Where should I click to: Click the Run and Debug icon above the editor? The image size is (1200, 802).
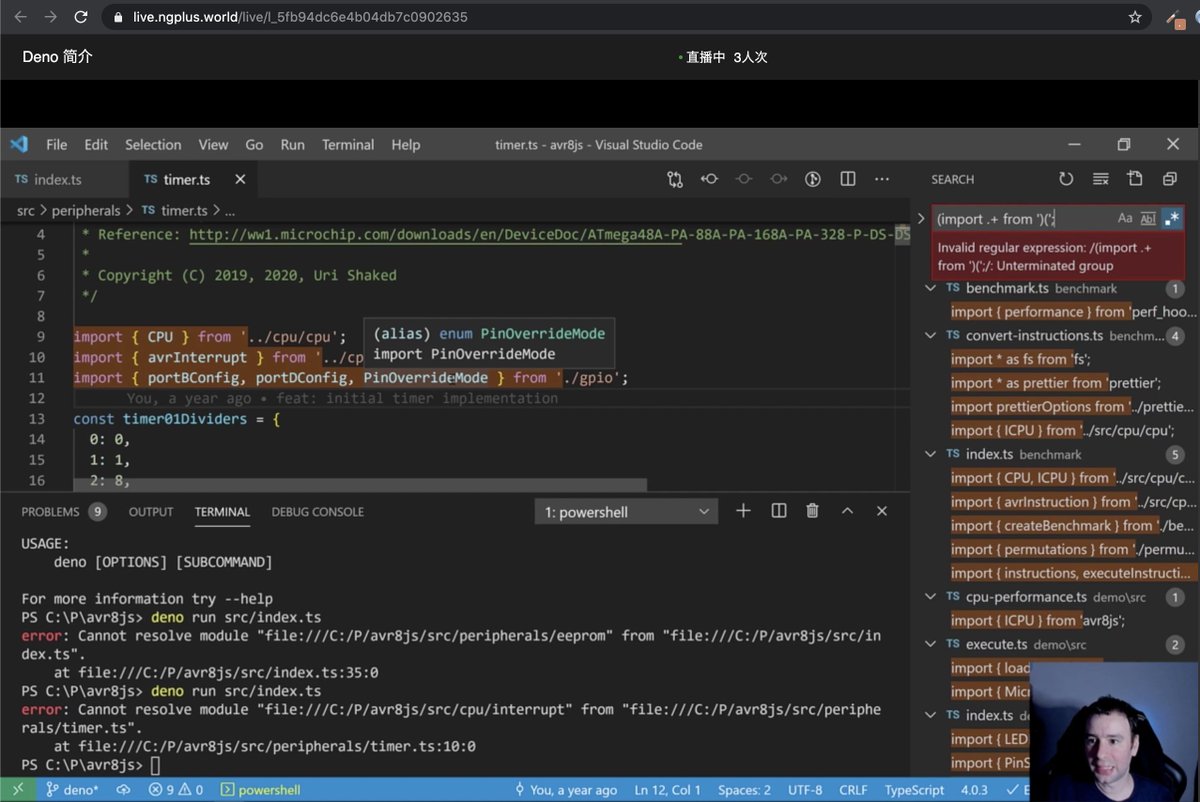click(813, 178)
